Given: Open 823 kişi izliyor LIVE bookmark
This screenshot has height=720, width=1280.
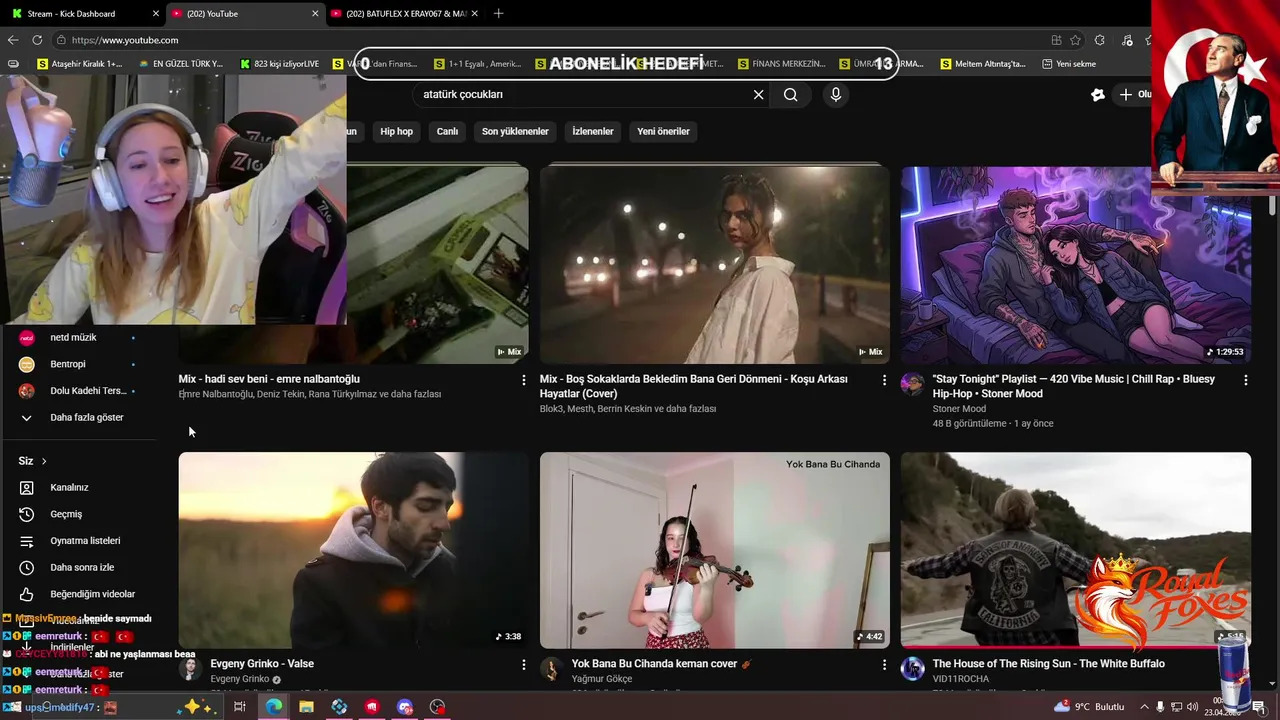Looking at the screenshot, I should (x=280, y=64).
